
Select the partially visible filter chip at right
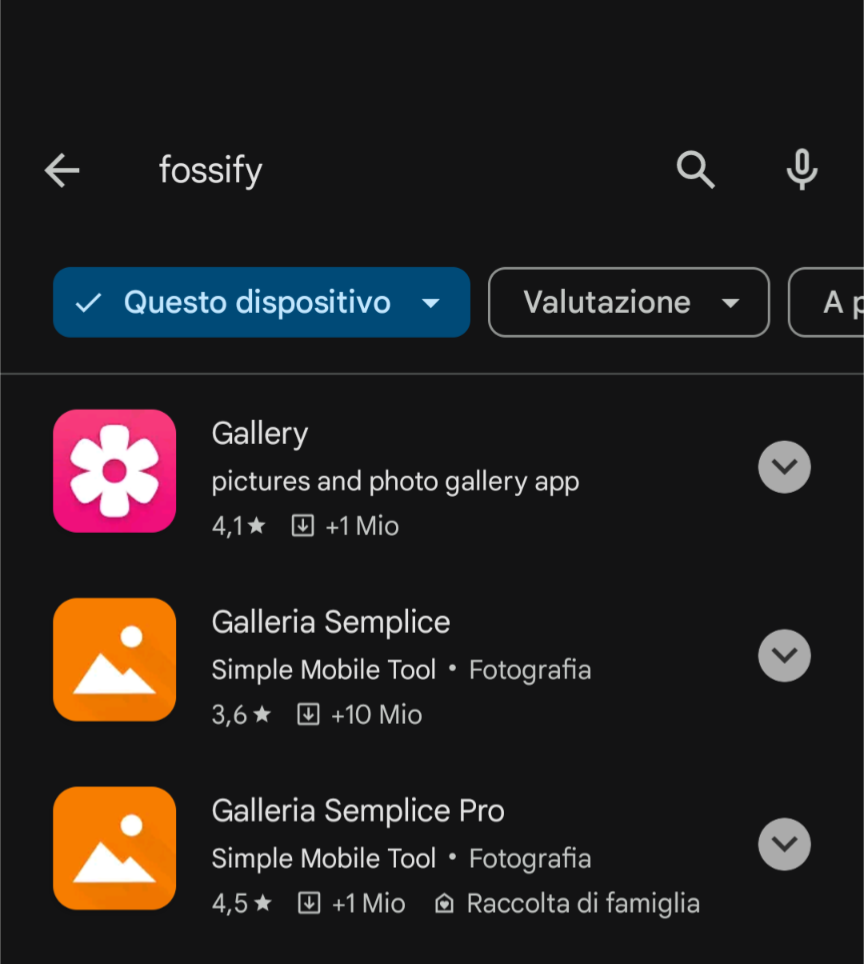pyautogui.click(x=830, y=302)
